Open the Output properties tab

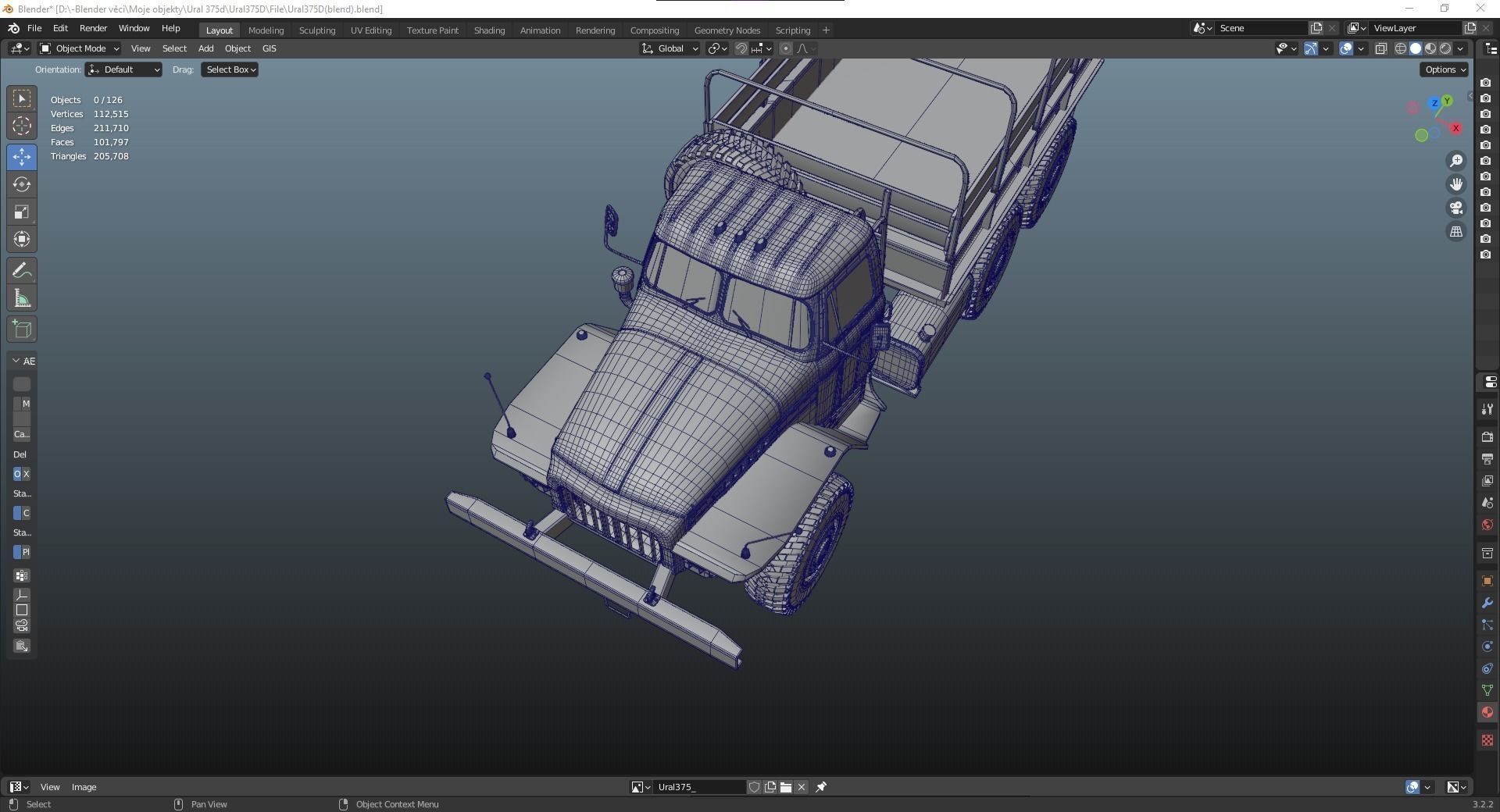1487,458
